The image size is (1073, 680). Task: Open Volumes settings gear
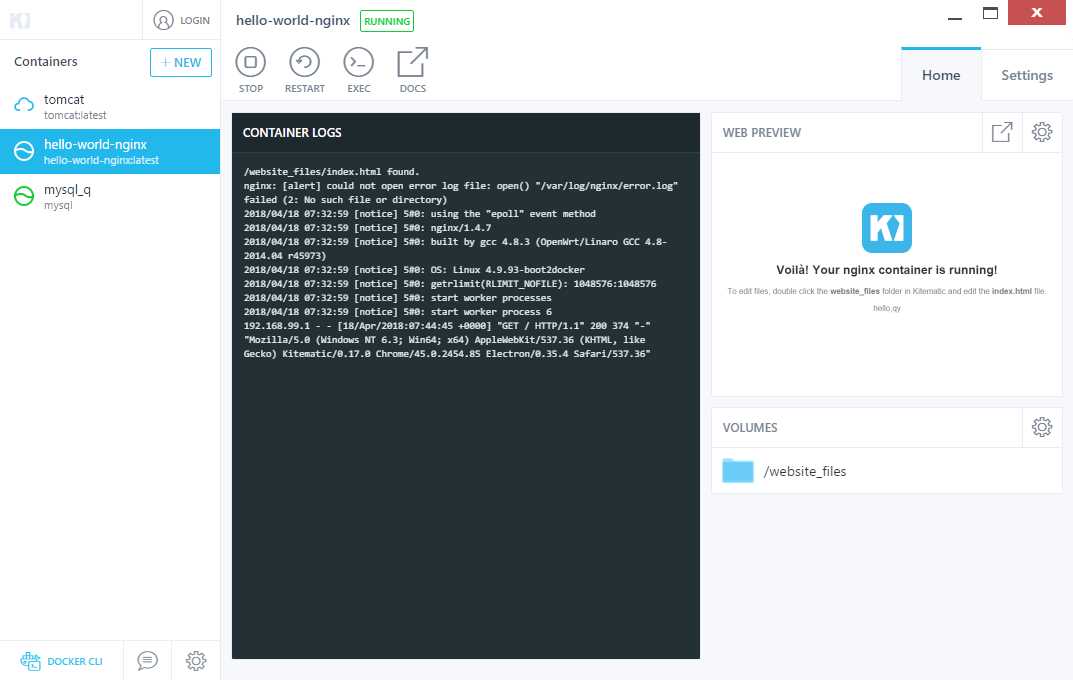point(1042,427)
